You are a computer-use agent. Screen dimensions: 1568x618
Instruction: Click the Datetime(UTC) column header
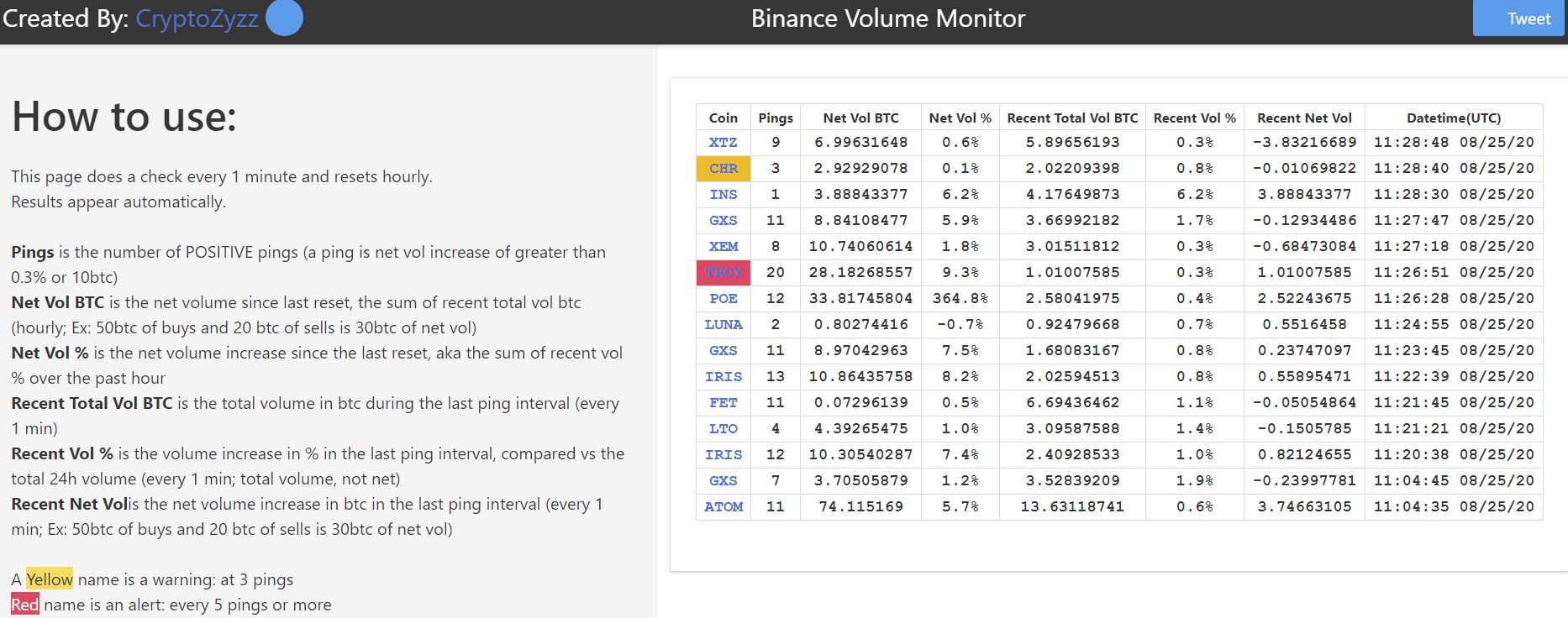(1454, 118)
